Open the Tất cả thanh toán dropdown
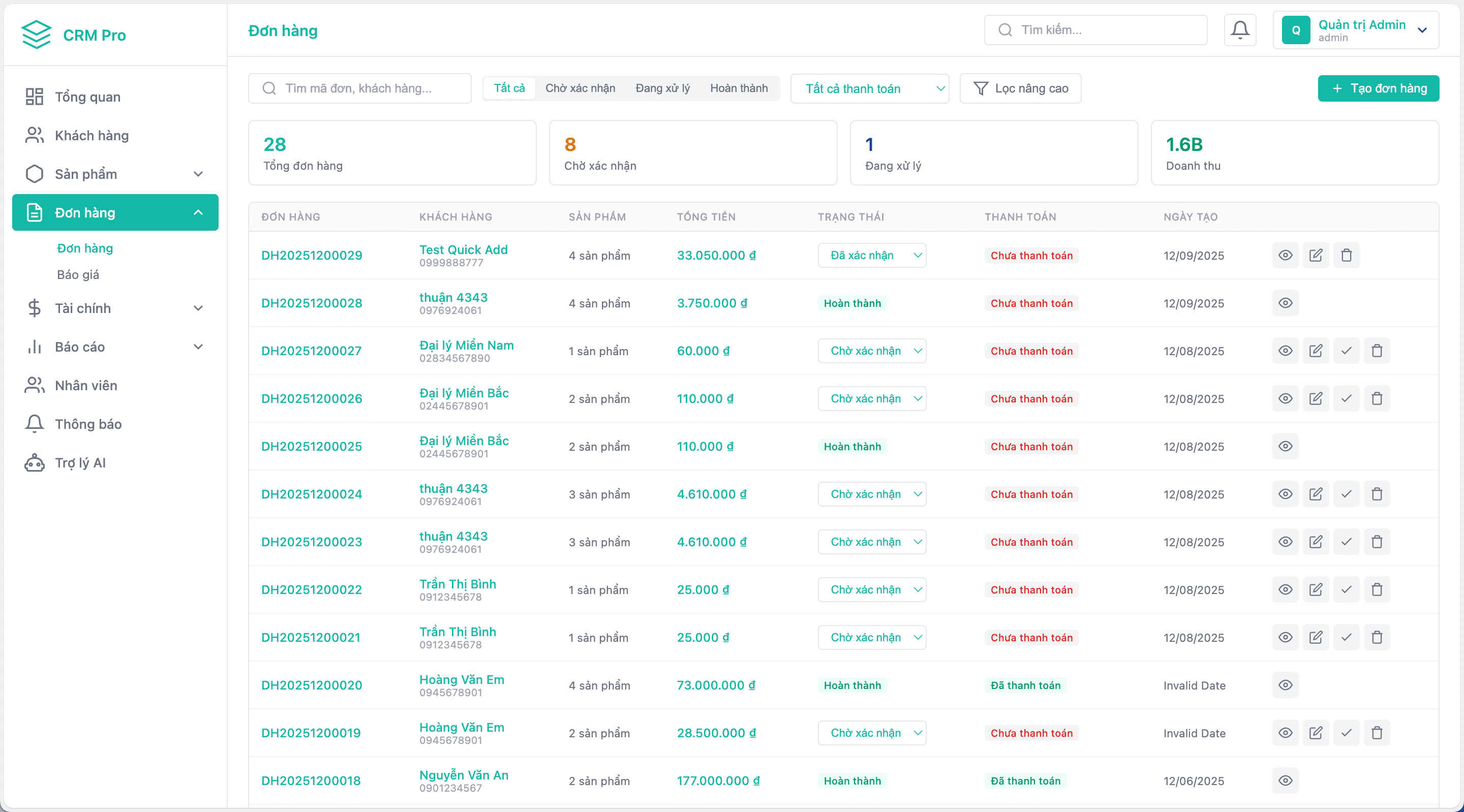The width and height of the screenshot is (1464, 812). point(869,88)
